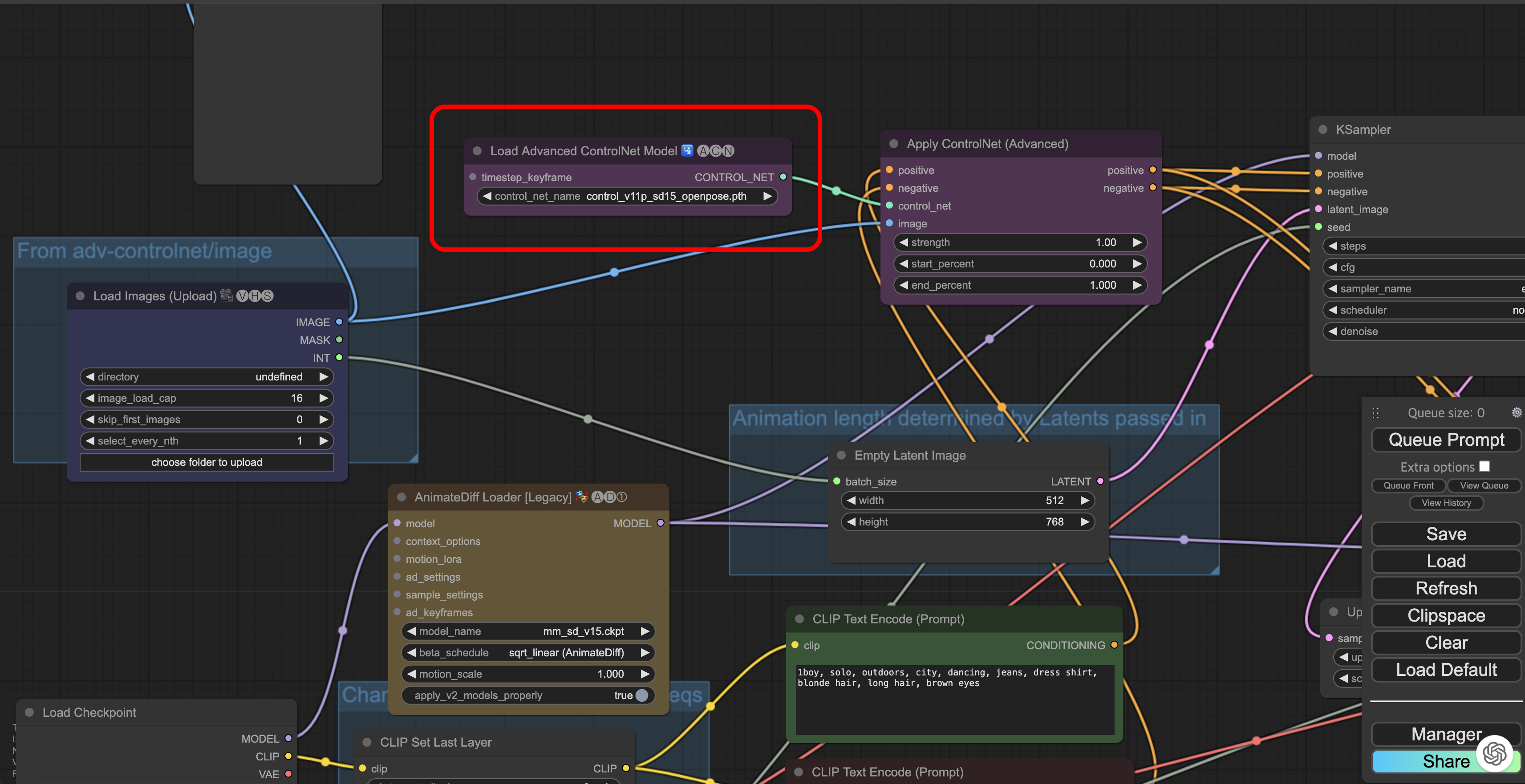Click the LATENT output connector on Empty Latent Image

point(1100,481)
